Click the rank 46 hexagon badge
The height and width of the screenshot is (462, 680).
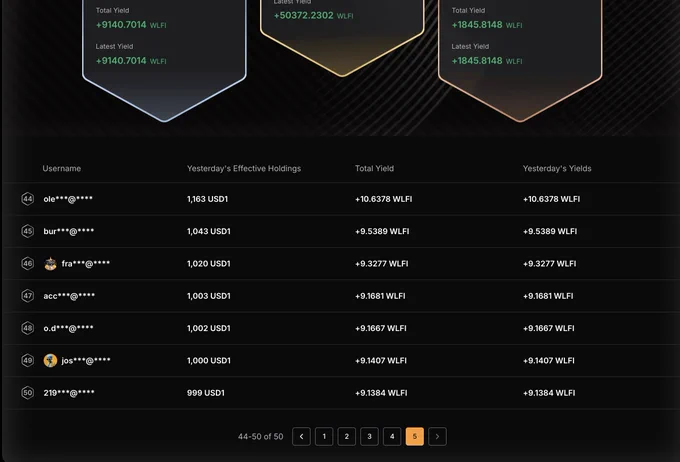27,264
